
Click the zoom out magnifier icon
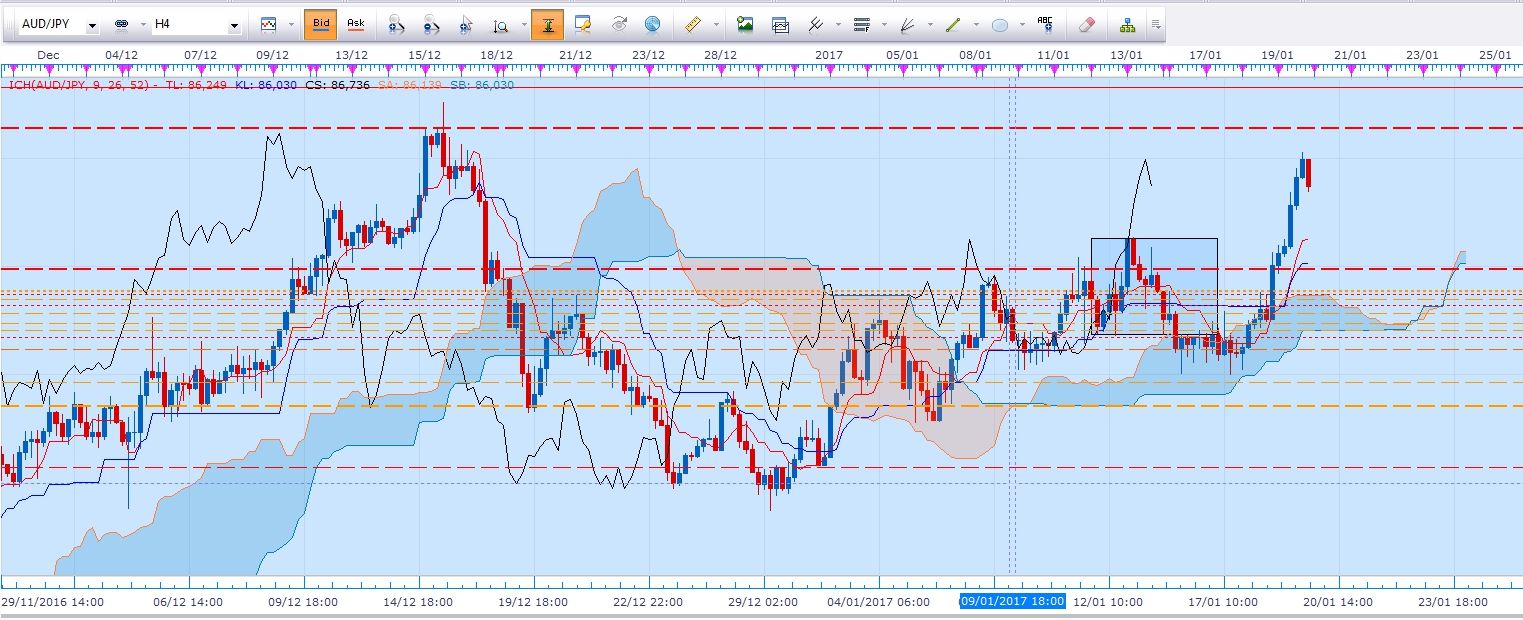tap(431, 23)
